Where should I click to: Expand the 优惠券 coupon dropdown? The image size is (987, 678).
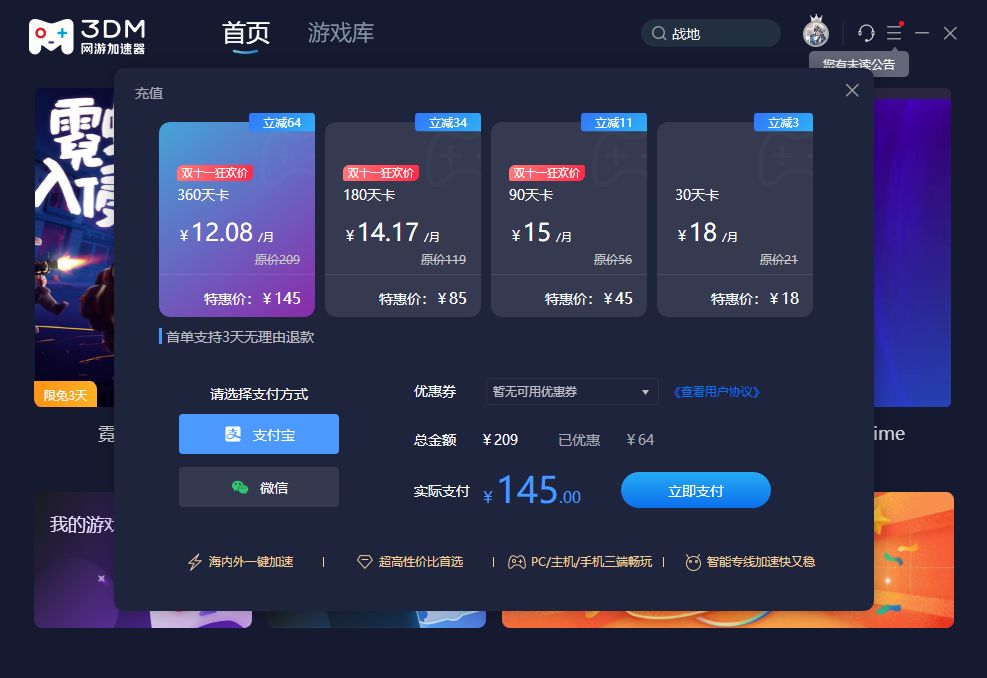coord(572,392)
